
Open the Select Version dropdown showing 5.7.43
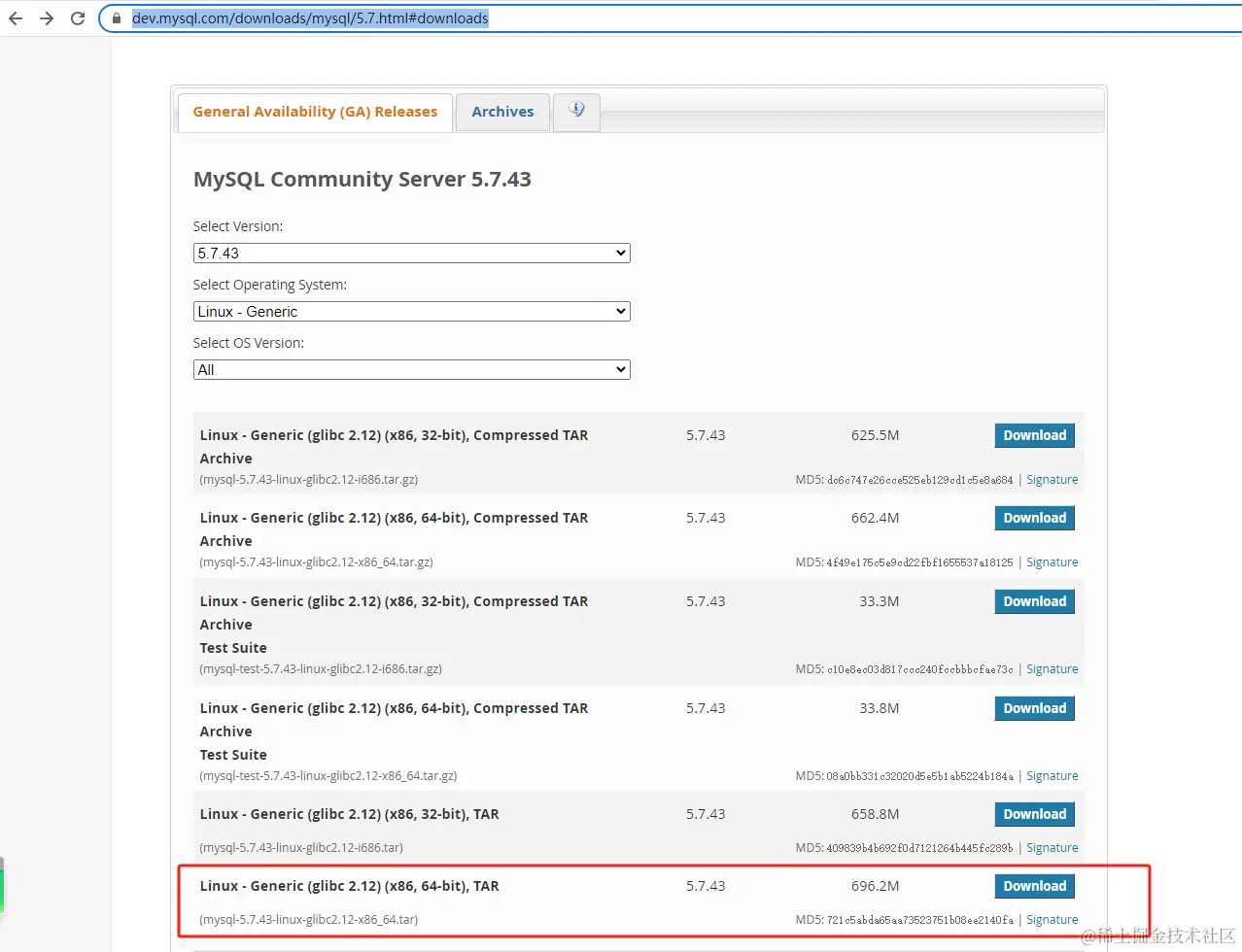point(412,253)
